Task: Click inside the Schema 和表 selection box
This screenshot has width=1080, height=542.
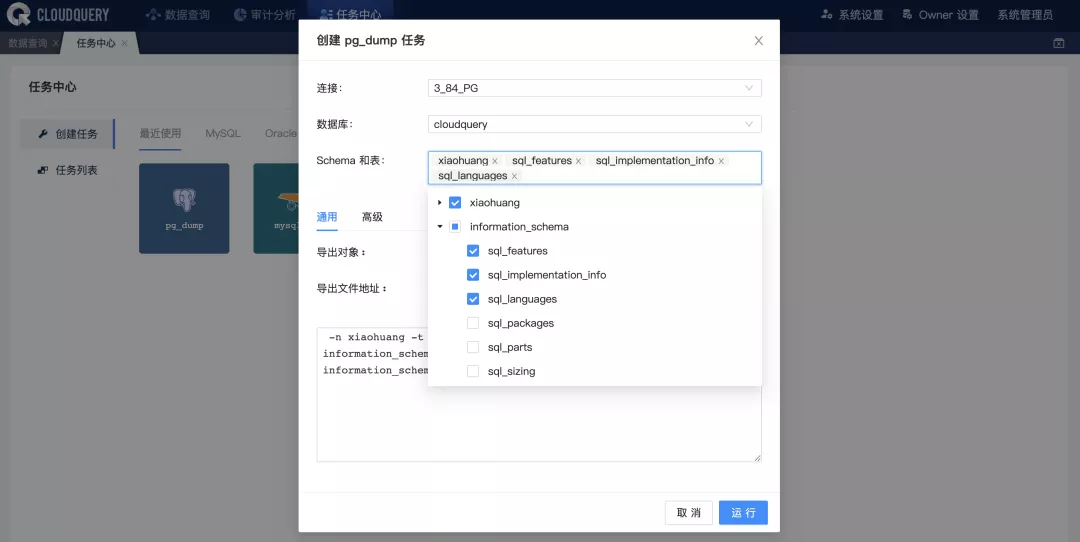Action: pos(594,168)
